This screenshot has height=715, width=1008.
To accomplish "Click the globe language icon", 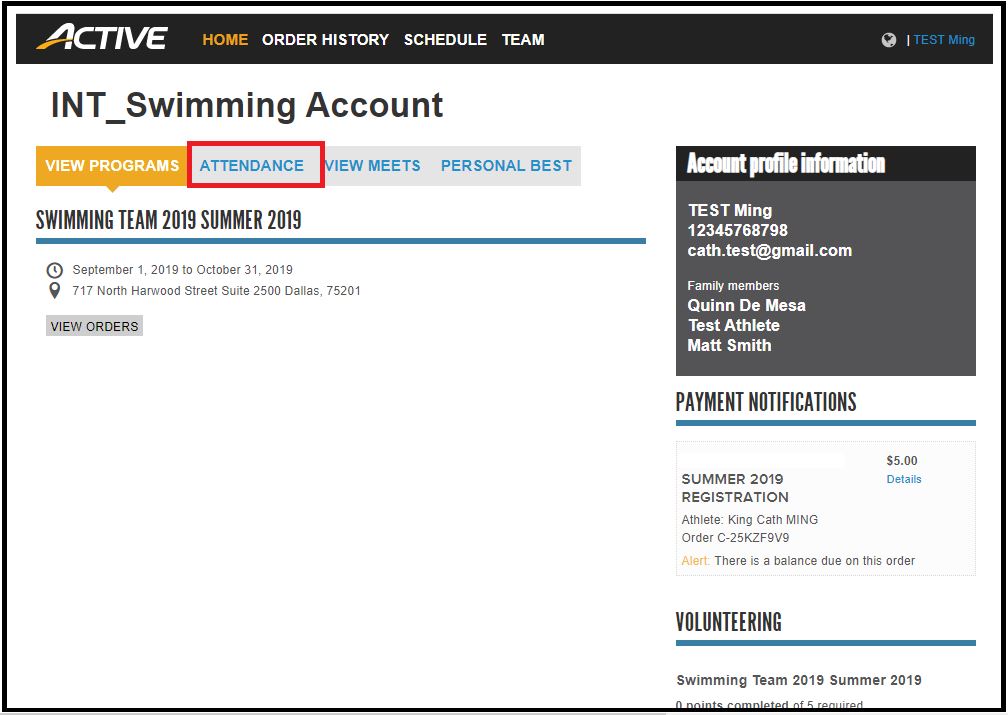I will 889,40.
